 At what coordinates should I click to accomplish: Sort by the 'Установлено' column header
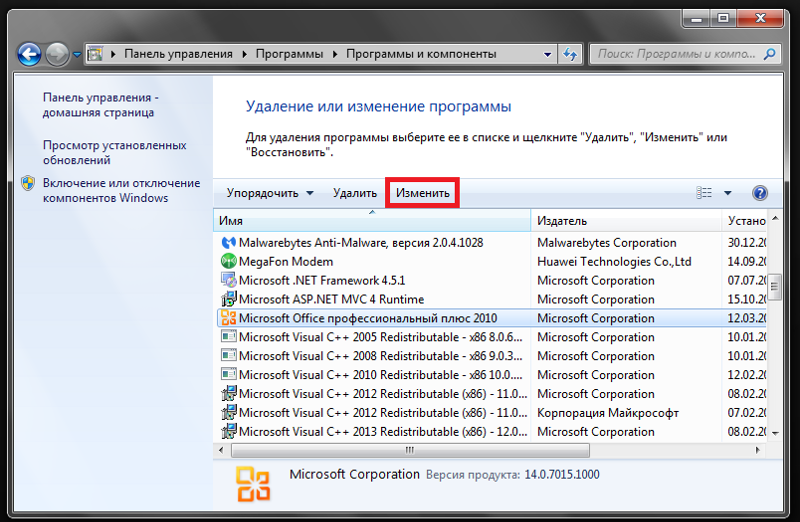coord(744,220)
